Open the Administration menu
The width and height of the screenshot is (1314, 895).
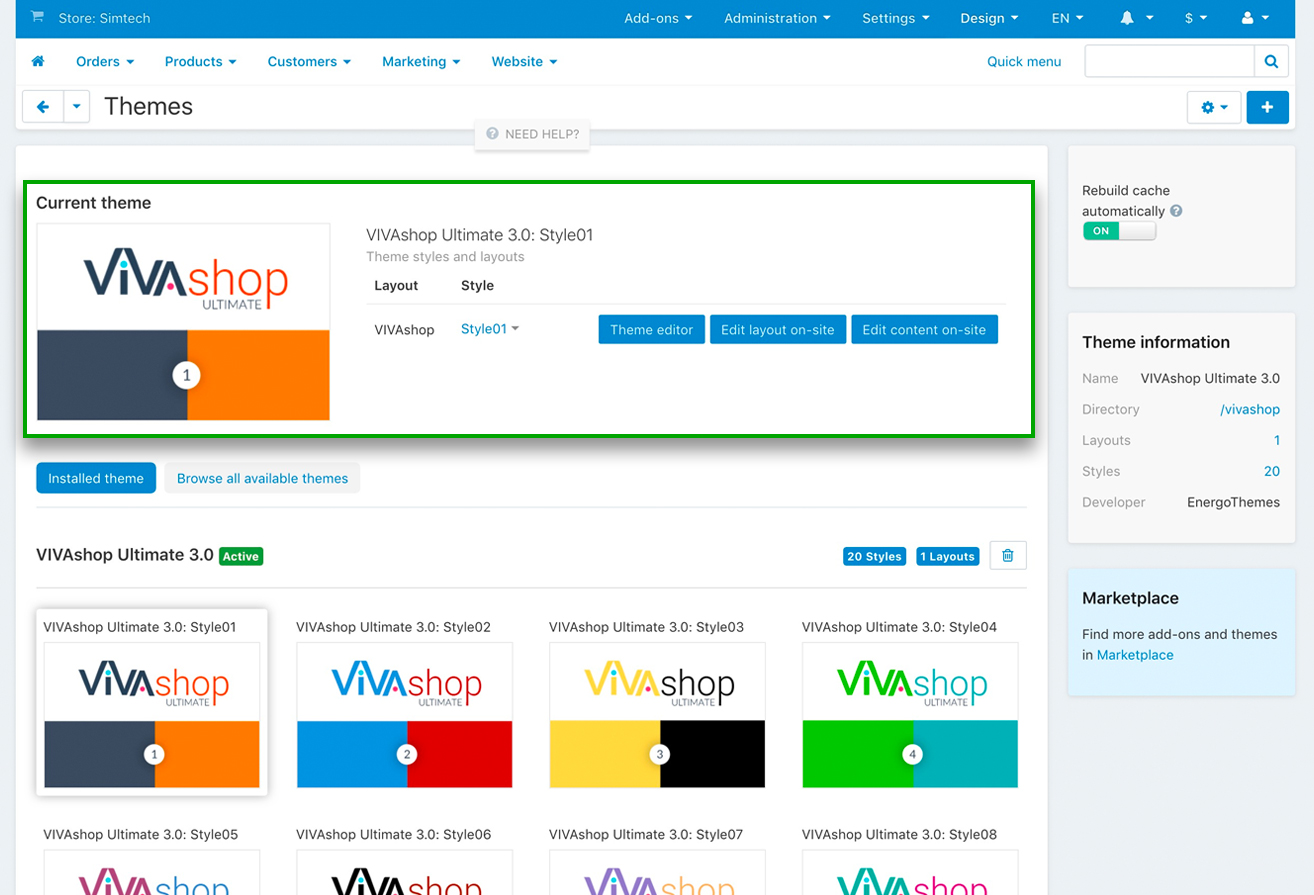[777, 18]
